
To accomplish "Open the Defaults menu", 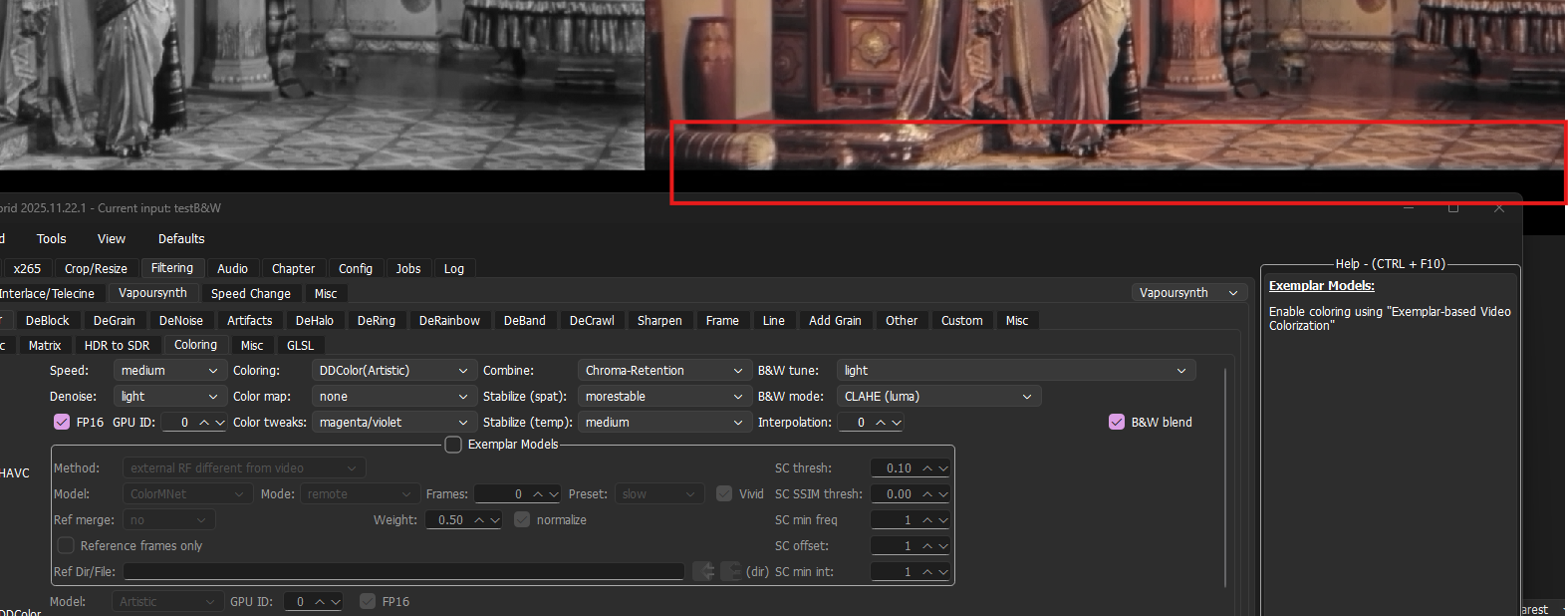I will coord(181,239).
